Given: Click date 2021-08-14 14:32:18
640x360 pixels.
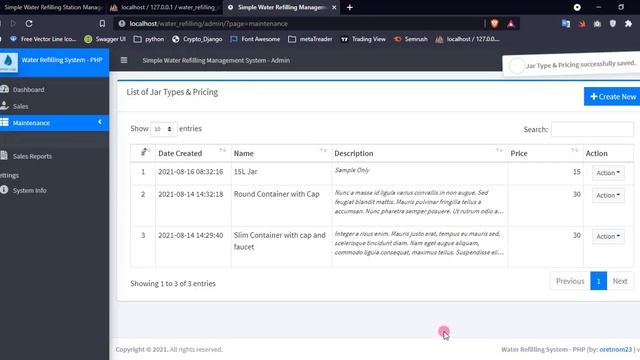Looking at the screenshot, I should click(x=191, y=194).
